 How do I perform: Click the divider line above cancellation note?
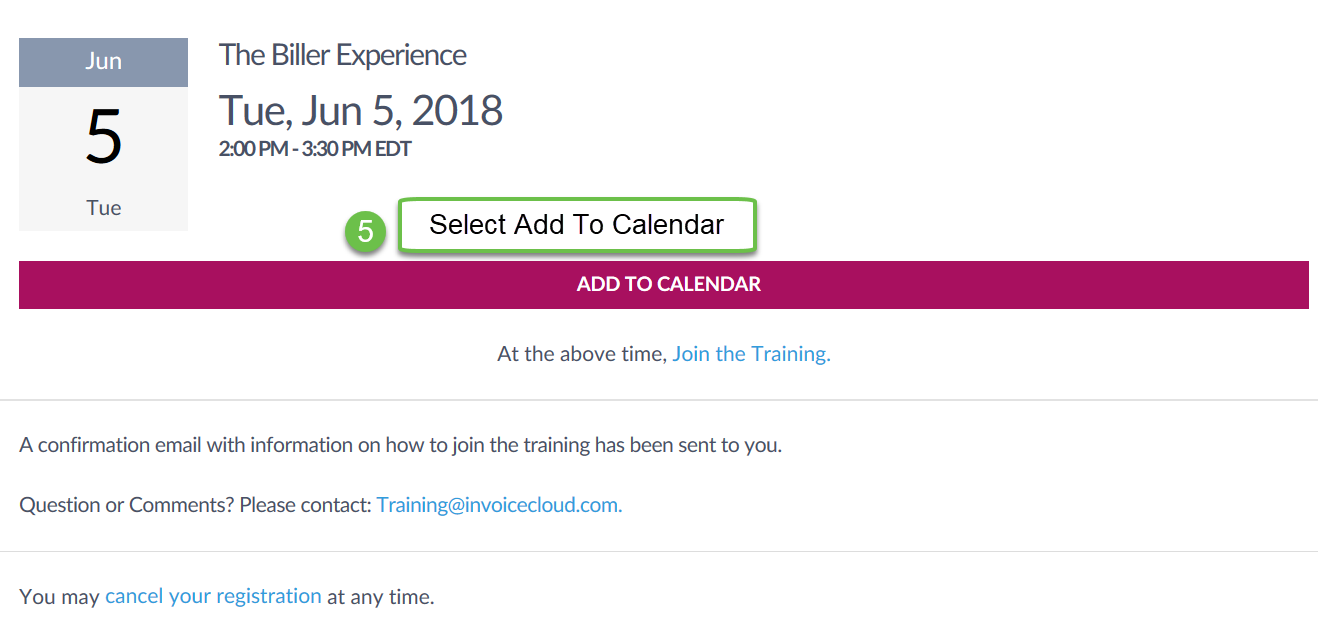coord(659,551)
